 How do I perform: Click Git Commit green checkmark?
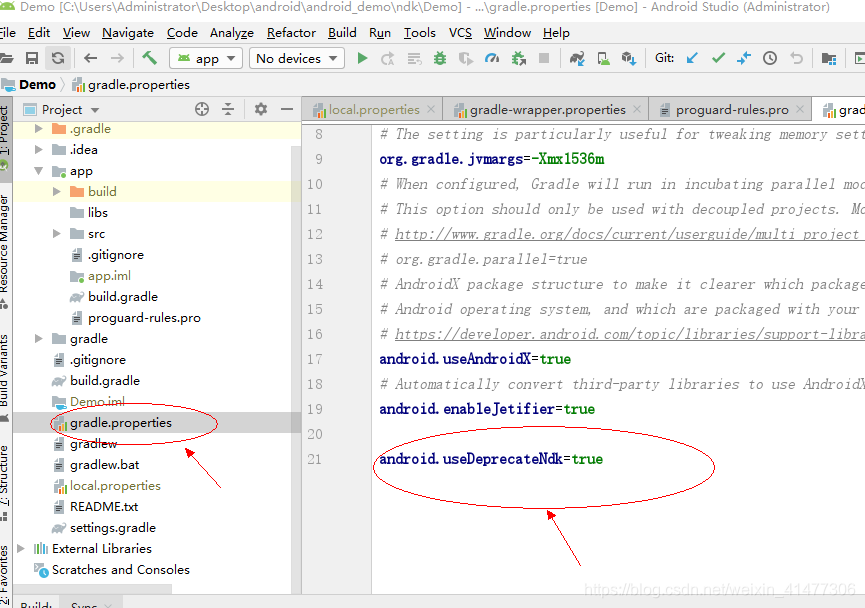point(718,58)
